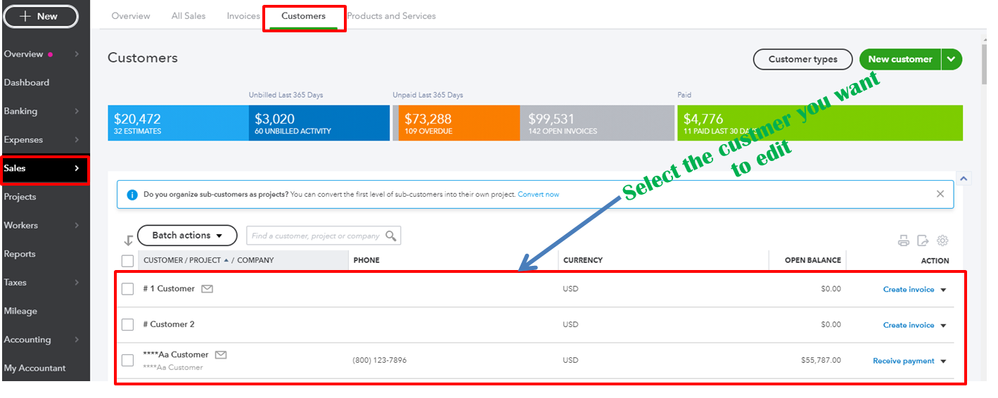The height and width of the screenshot is (398, 998).
Task: Click the phone number (800) 123-7896
Action: pos(379,360)
